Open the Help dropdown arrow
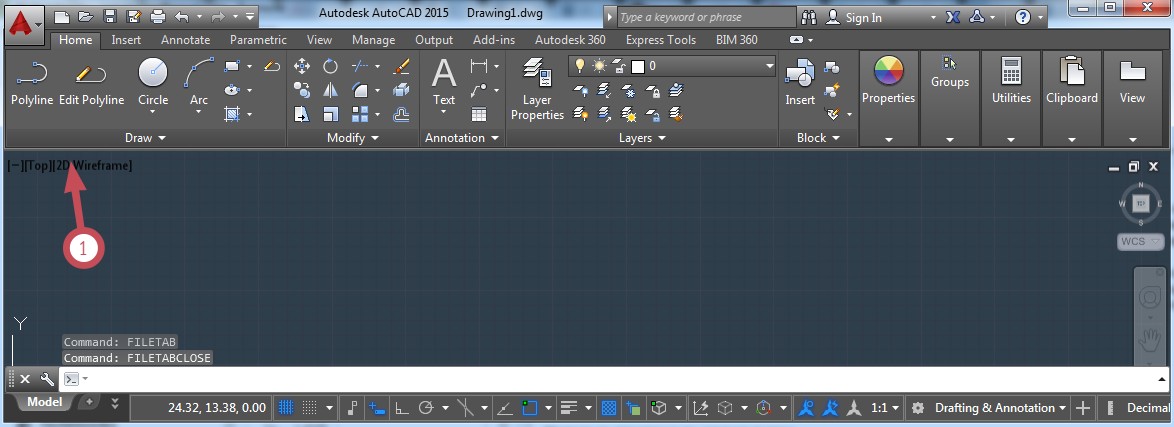 tap(1041, 17)
